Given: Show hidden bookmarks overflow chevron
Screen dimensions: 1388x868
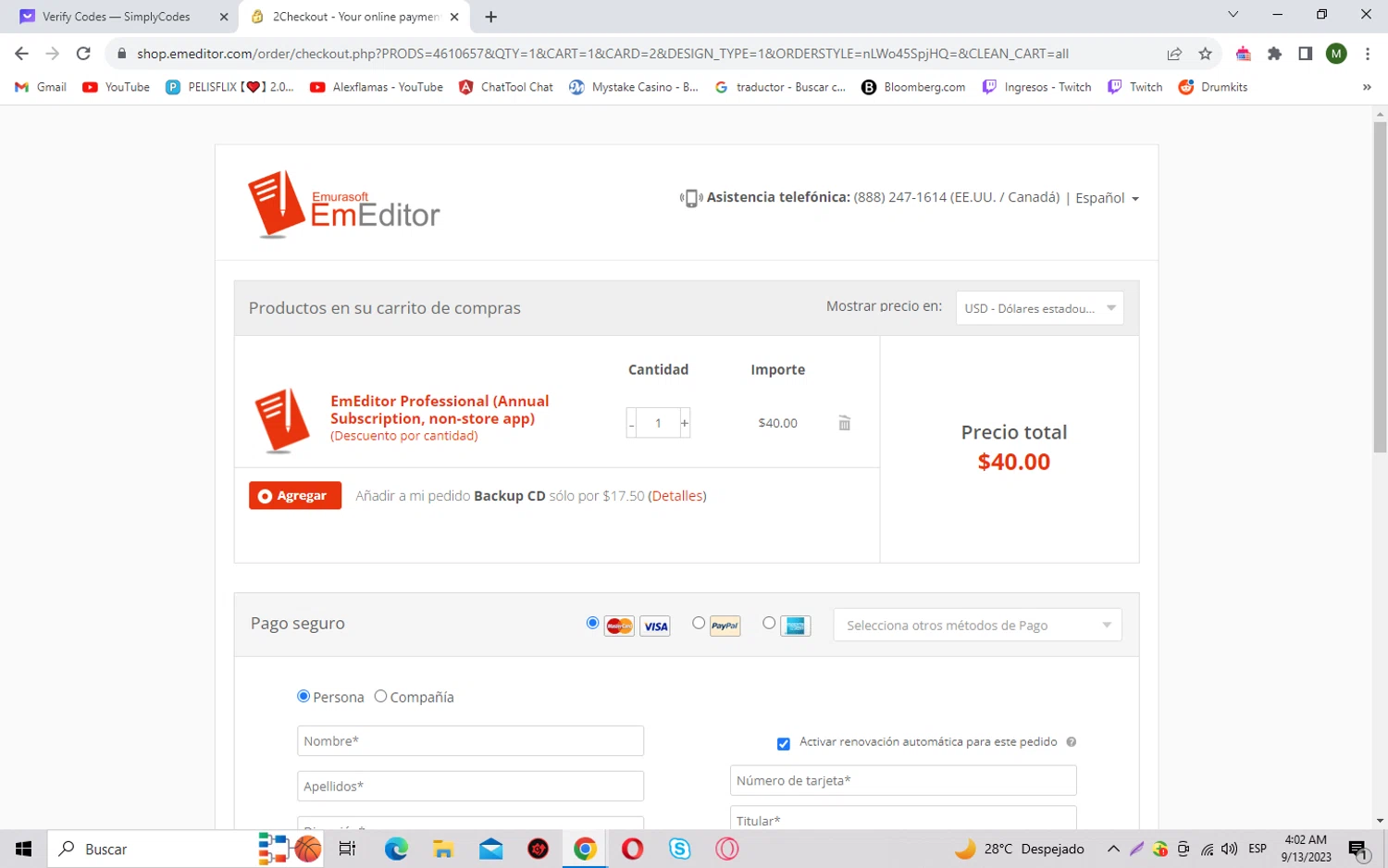Looking at the screenshot, I should click(1367, 87).
